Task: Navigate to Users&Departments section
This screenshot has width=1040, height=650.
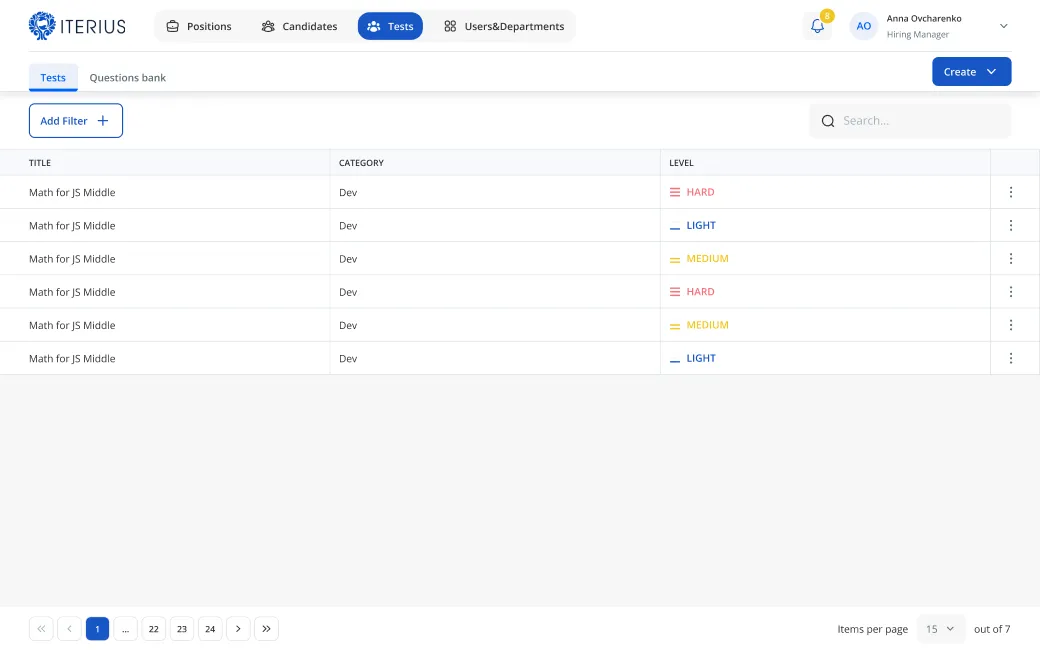Action: [504, 26]
